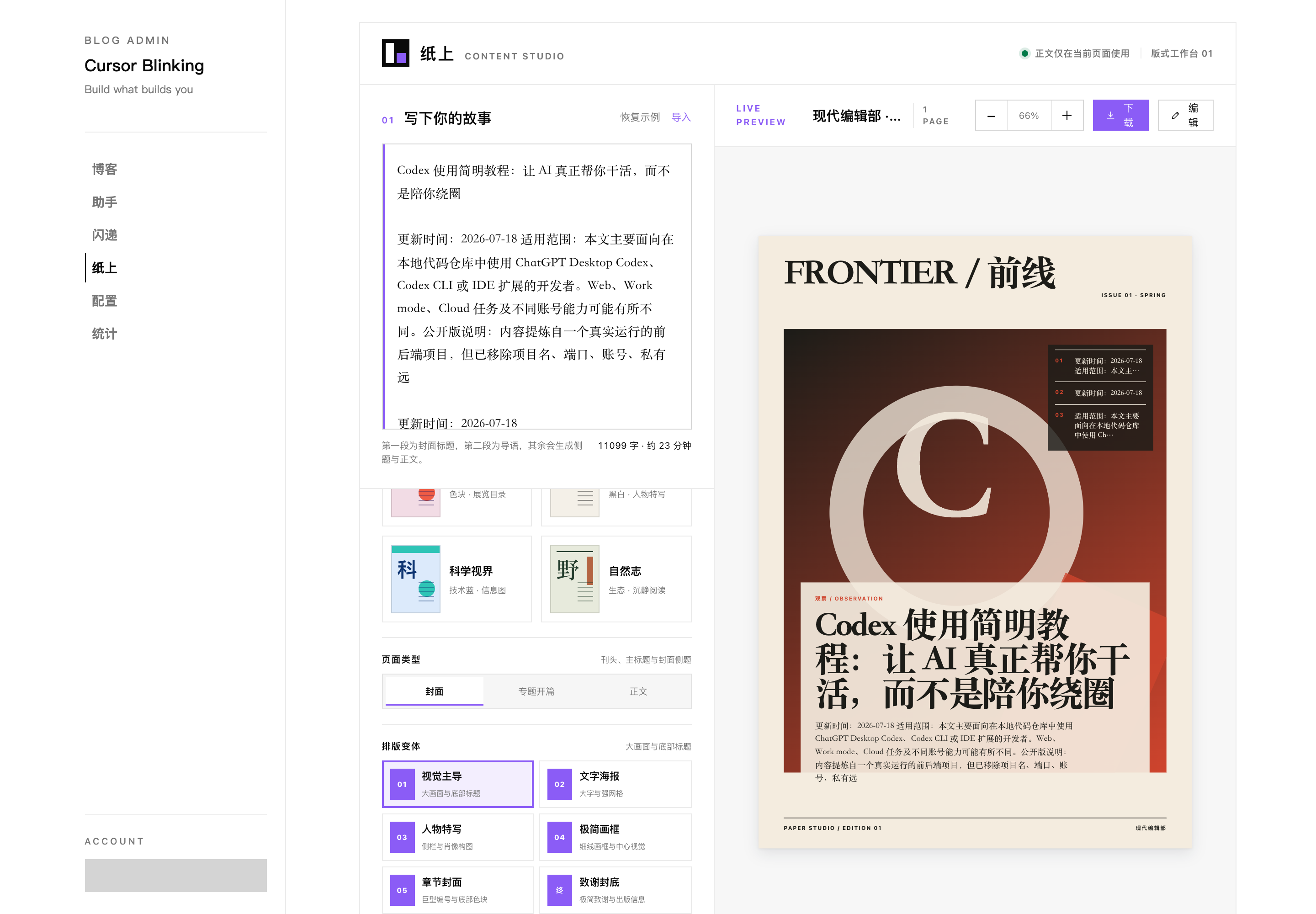1316x914 pixels.
Task: Click the cover side index panel
Action: [1099, 397]
